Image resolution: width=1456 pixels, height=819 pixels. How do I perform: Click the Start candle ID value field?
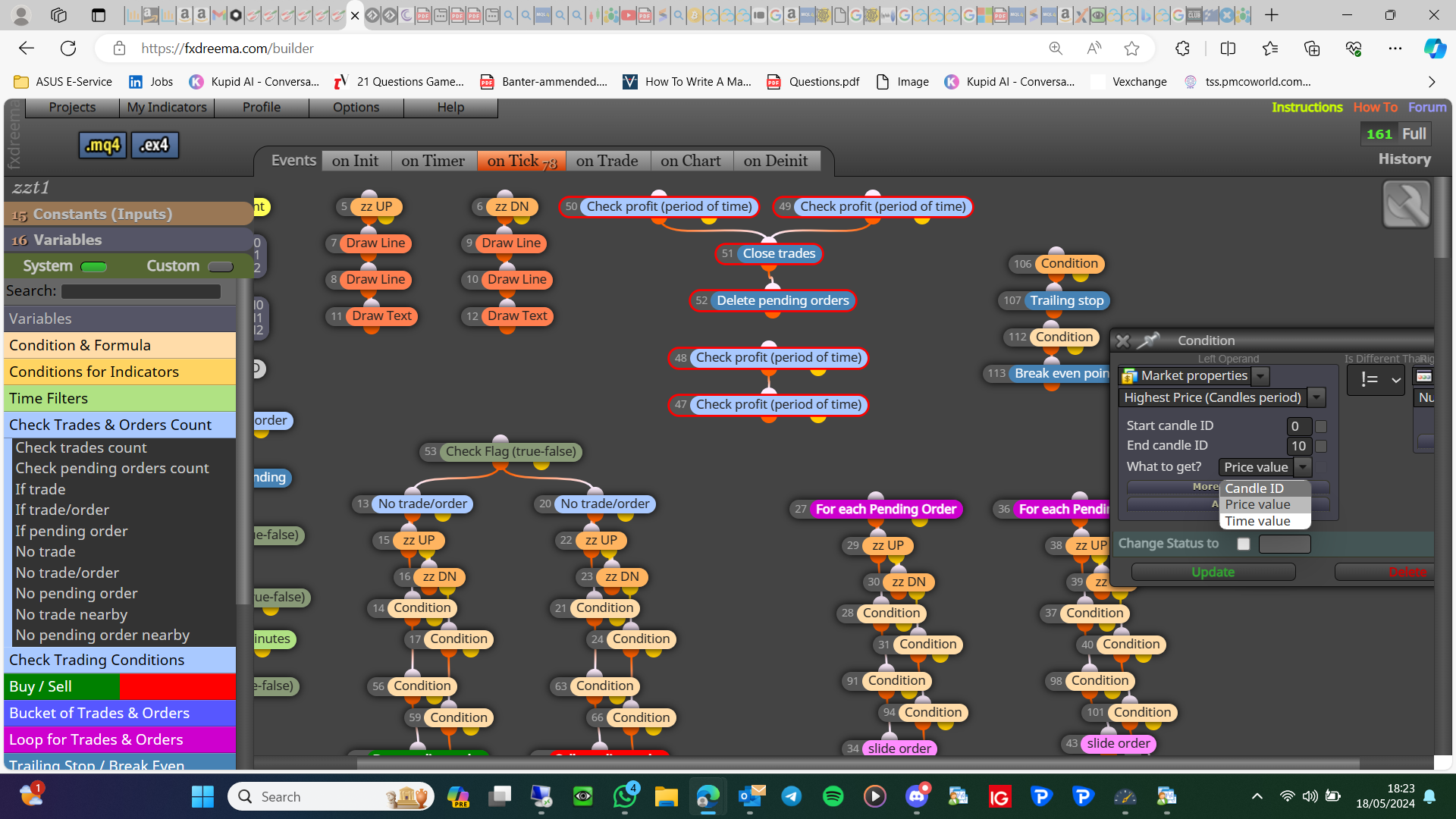(x=1299, y=427)
